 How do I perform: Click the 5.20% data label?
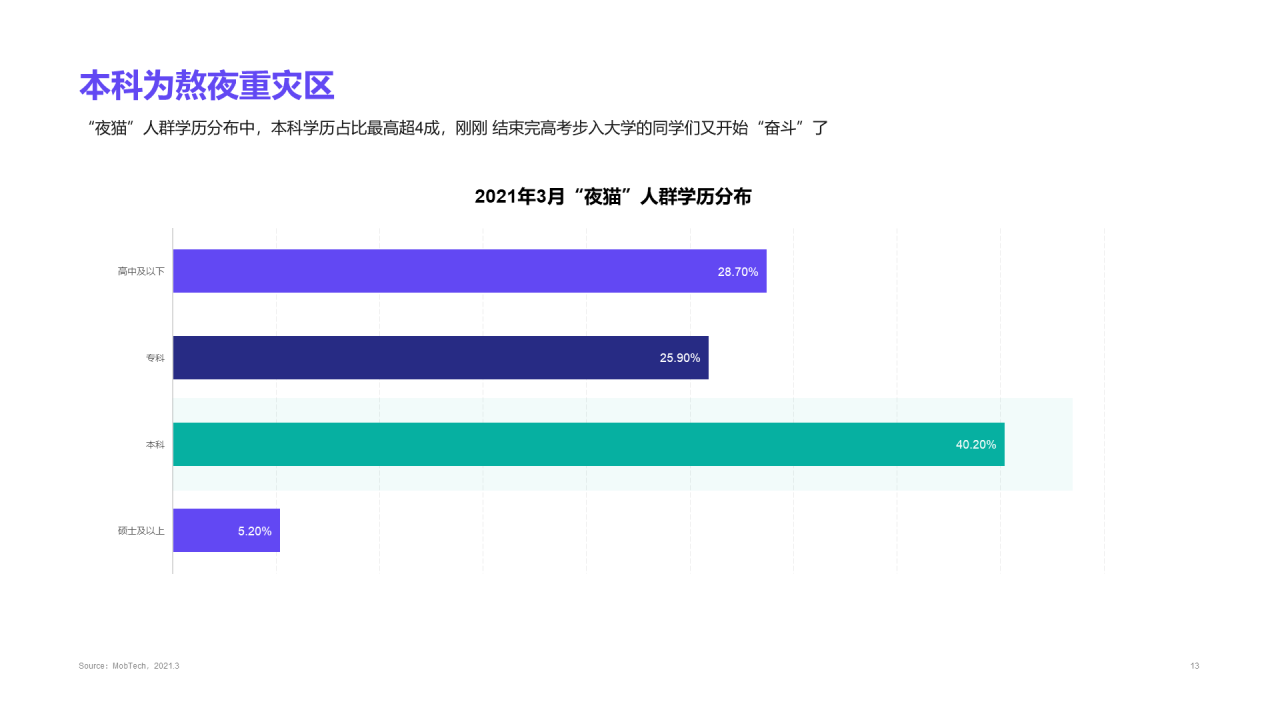(255, 531)
